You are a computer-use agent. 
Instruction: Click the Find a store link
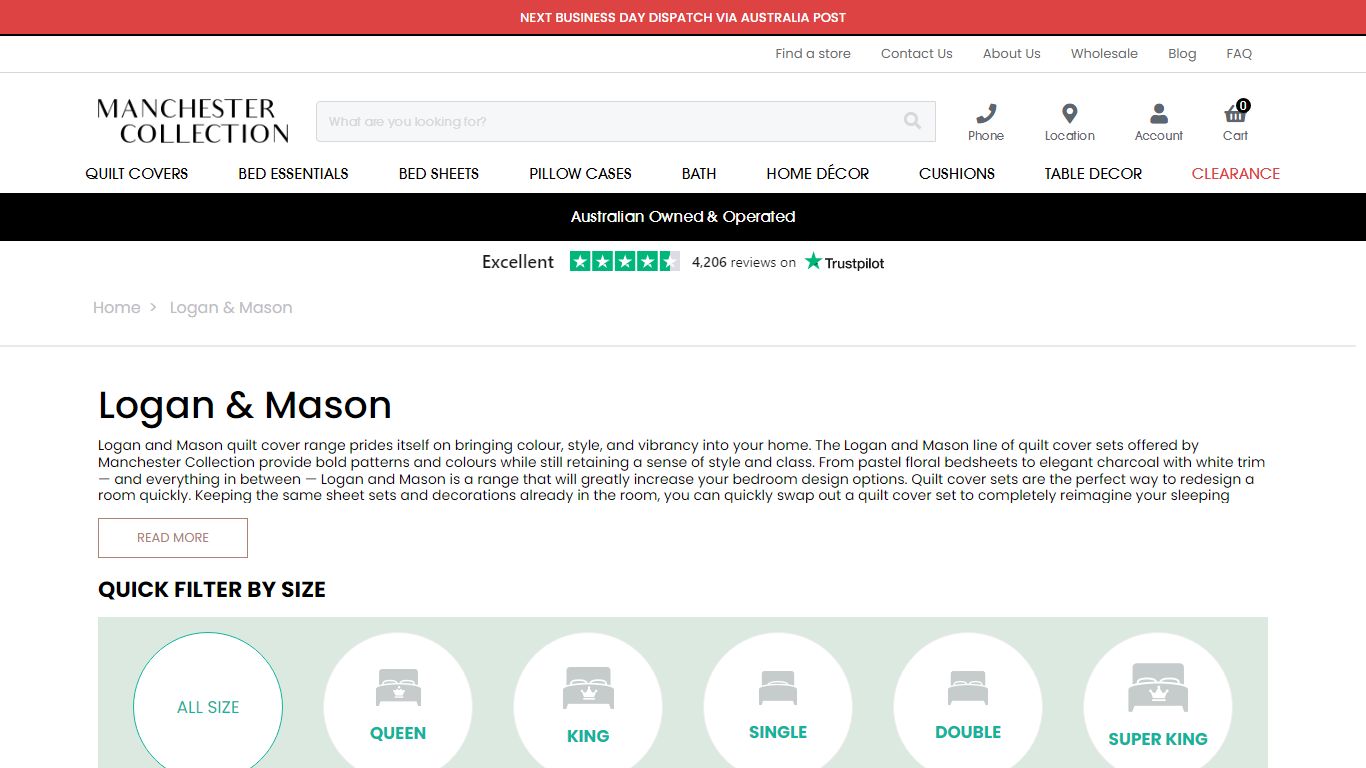(x=813, y=54)
